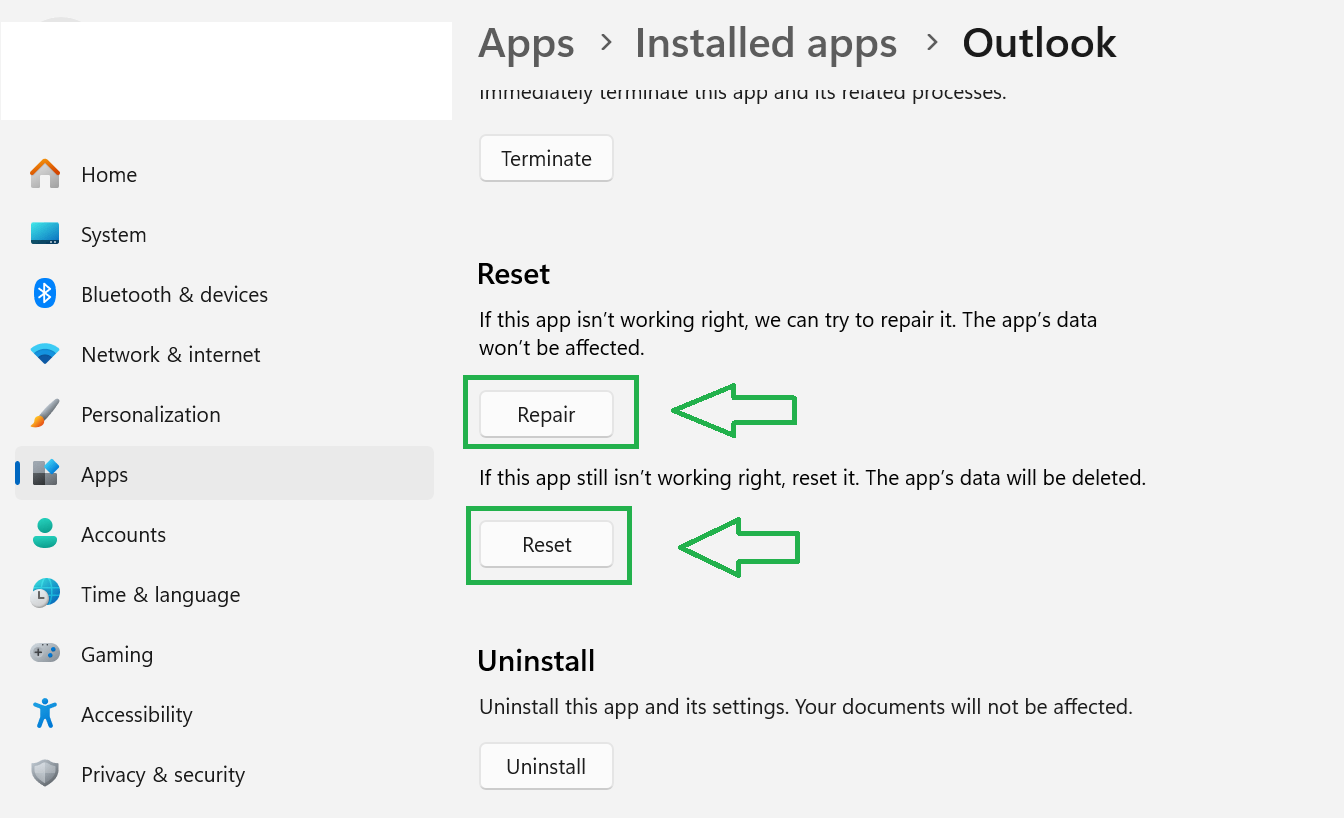Click the System monitor icon
This screenshot has height=818, width=1344.
coord(45,234)
